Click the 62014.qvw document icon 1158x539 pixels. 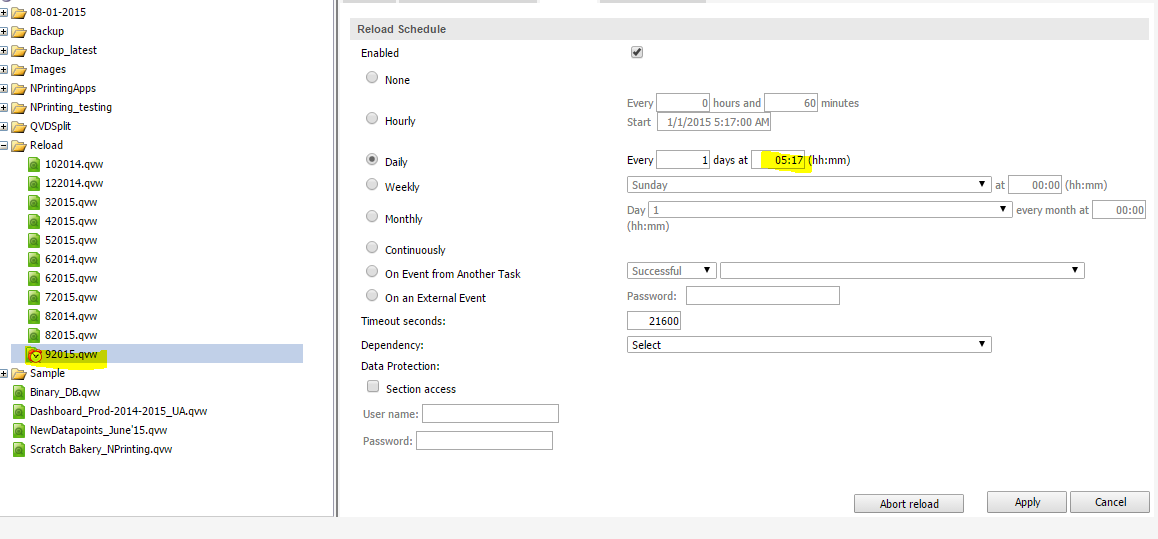pyautogui.click(x=33, y=259)
